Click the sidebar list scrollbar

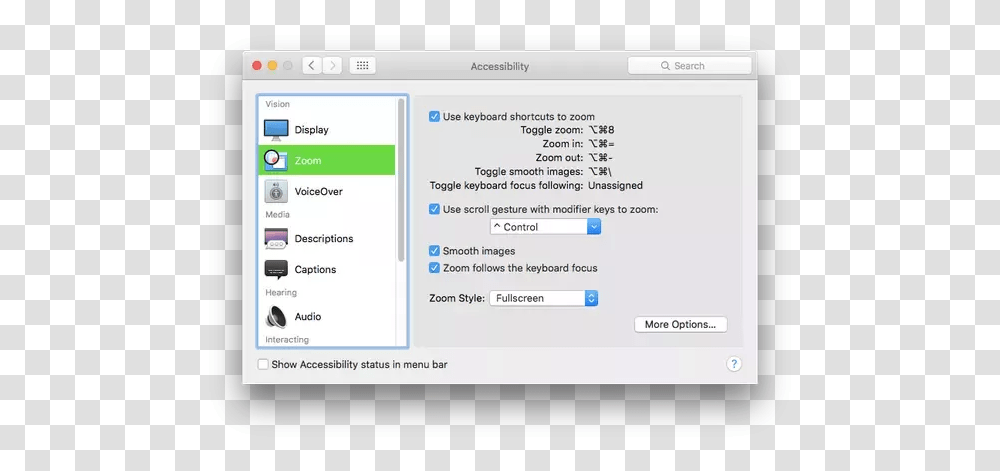coord(402,180)
